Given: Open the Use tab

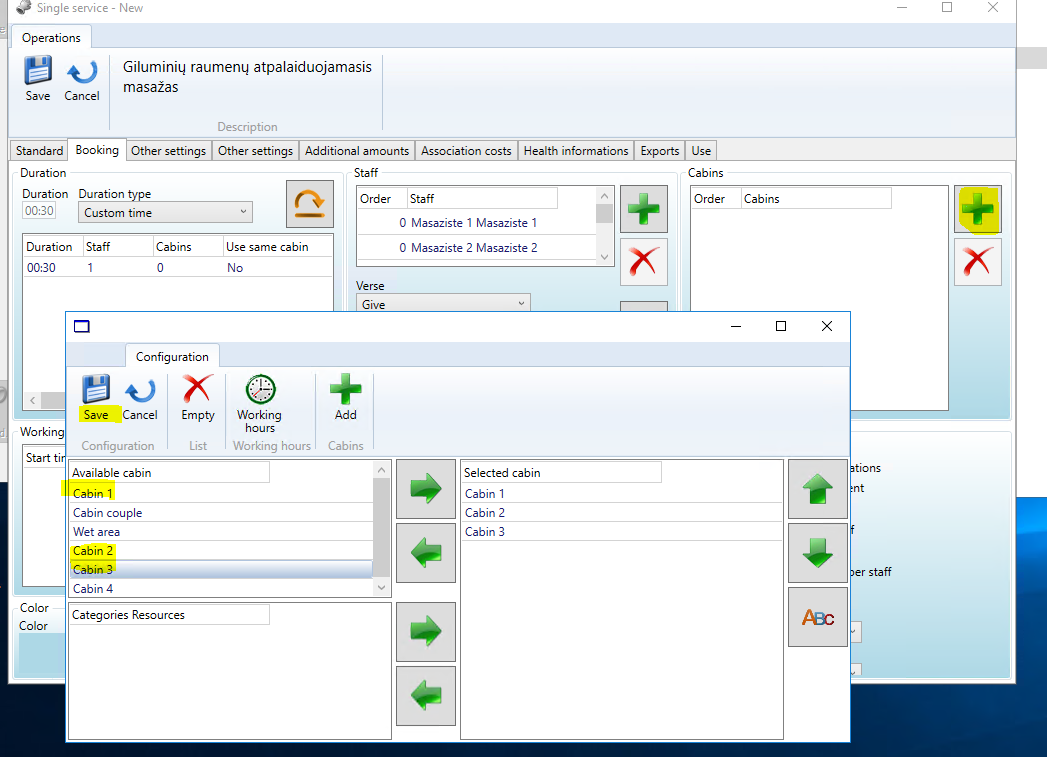Looking at the screenshot, I should (x=701, y=151).
